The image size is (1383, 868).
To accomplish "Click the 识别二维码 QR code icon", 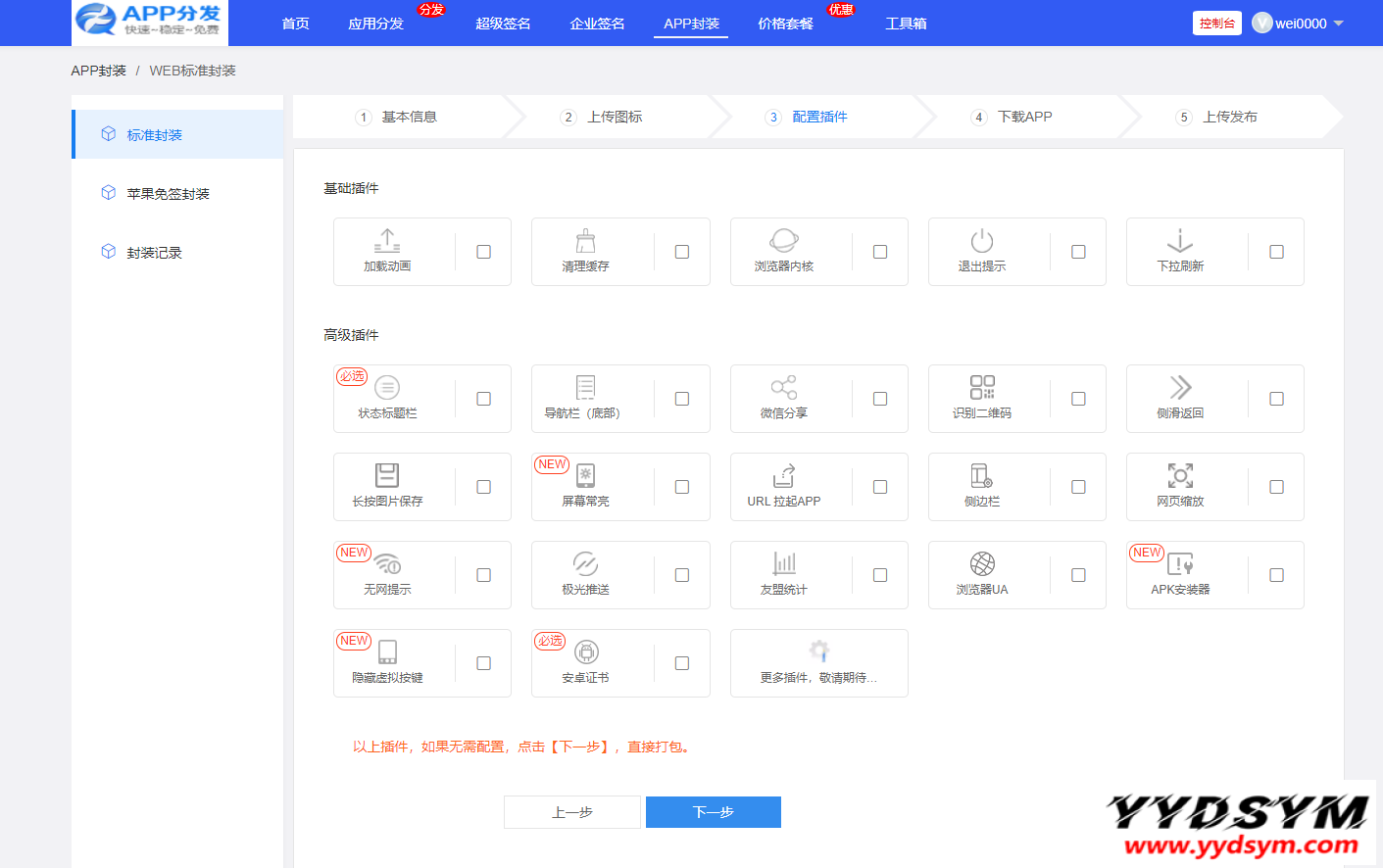I will [x=982, y=387].
